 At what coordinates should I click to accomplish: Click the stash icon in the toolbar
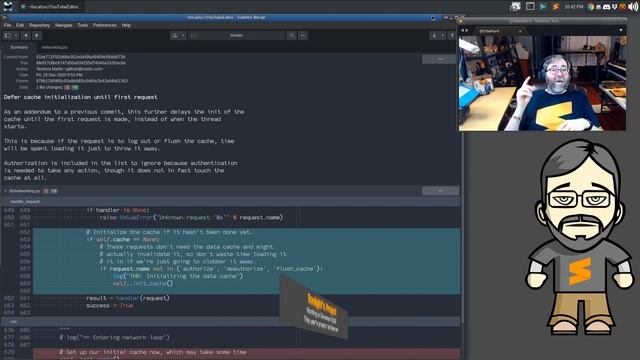(x=175, y=36)
